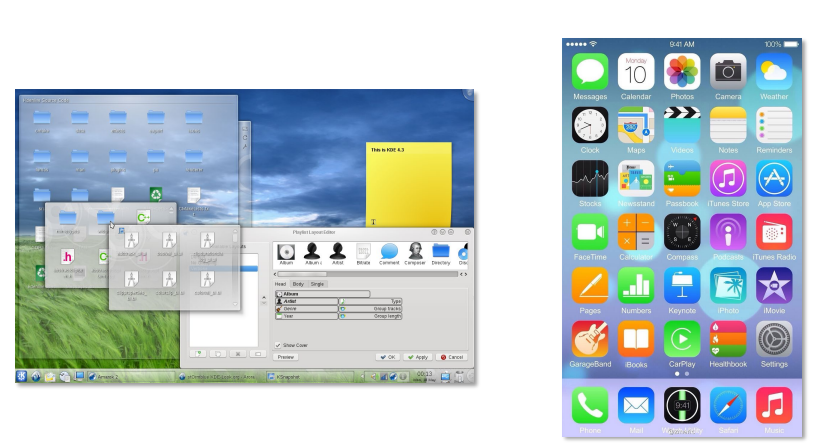Viewport: 838px width, 448px height.
Task: Launch the Reminders app
Action: tap(774, 125)
